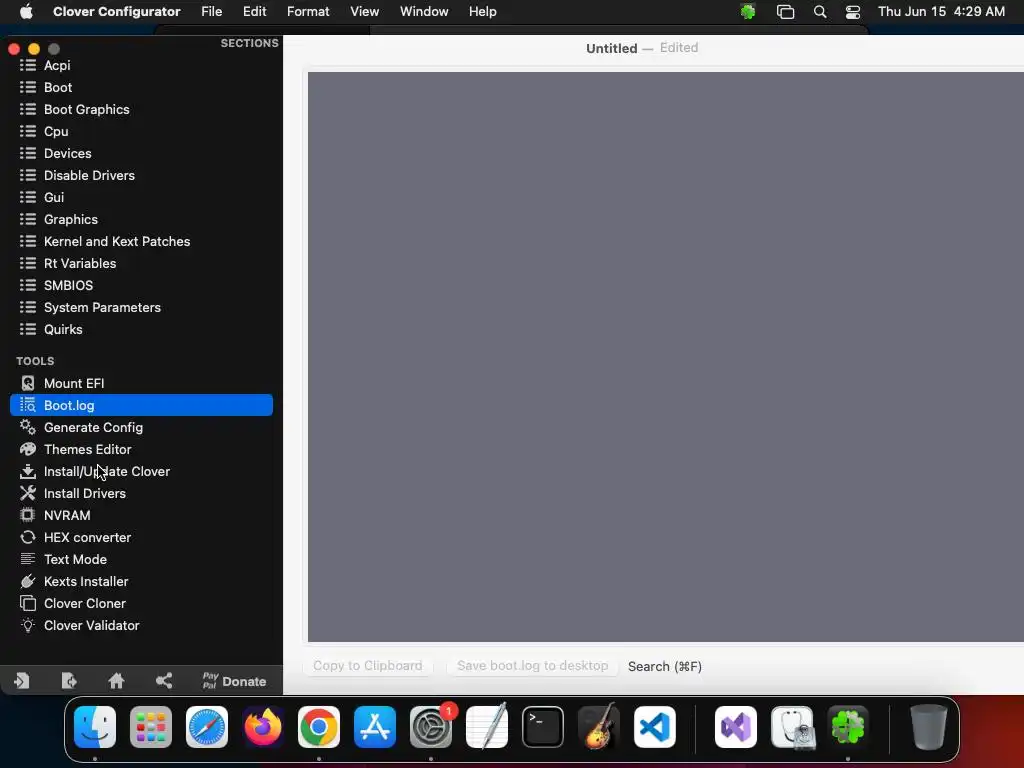This screenshot has height=768, width=1024.
Task: Open Spotlight search in menu bar
Action: pos(820,12)
